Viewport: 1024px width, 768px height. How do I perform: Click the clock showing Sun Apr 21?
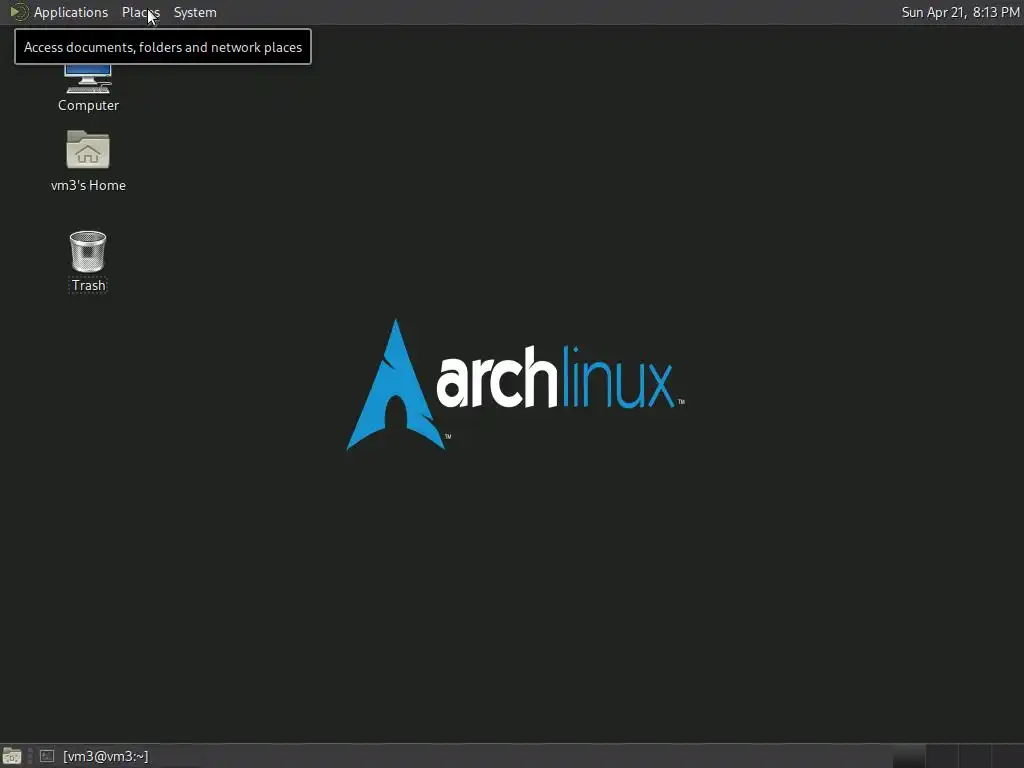coord(959,12)
